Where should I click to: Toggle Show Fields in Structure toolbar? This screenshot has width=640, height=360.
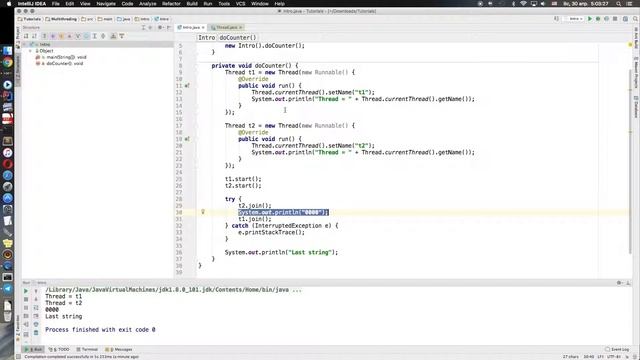61,36
